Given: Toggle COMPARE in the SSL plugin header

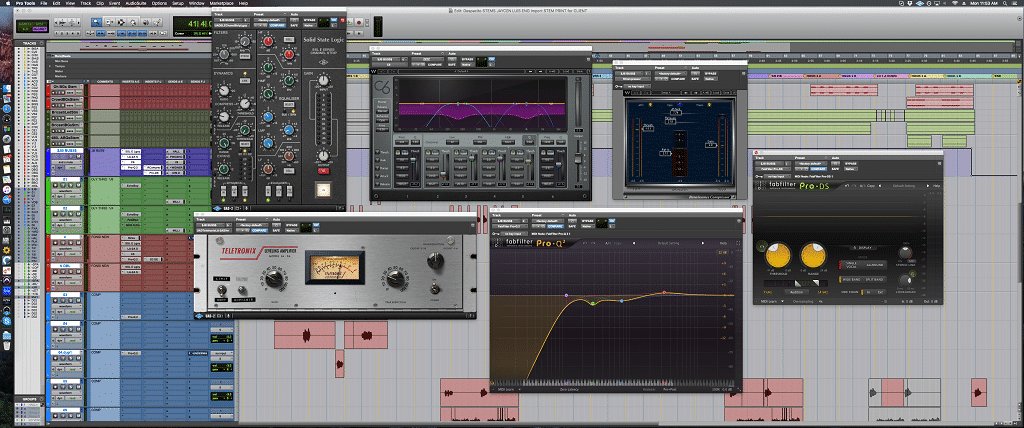Looking at the screenshot, I should point(277,25).
